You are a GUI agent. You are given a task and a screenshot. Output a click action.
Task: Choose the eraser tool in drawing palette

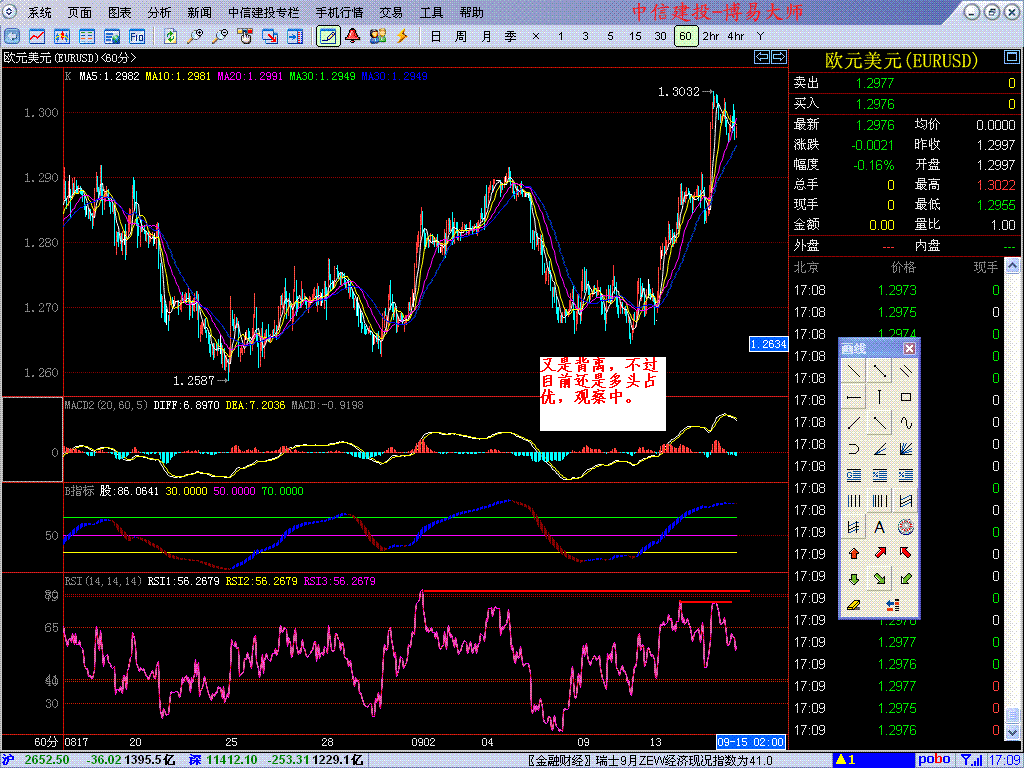coord(853,605)
